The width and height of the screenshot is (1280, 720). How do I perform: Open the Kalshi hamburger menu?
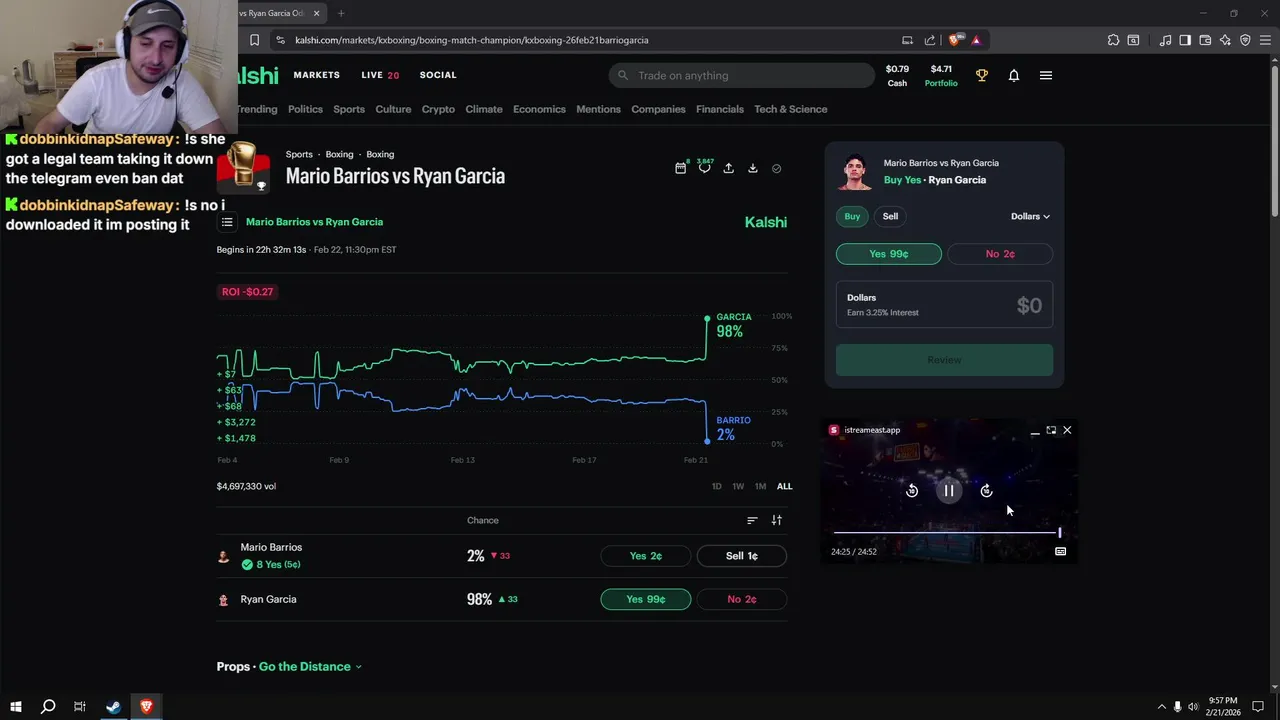(1046, 75)
